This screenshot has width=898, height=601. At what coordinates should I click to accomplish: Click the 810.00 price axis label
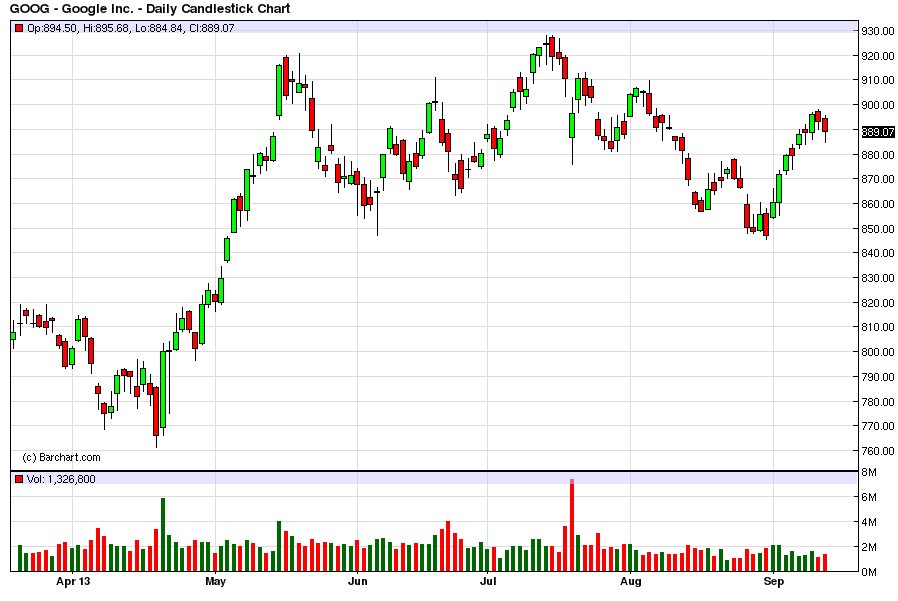878,327
